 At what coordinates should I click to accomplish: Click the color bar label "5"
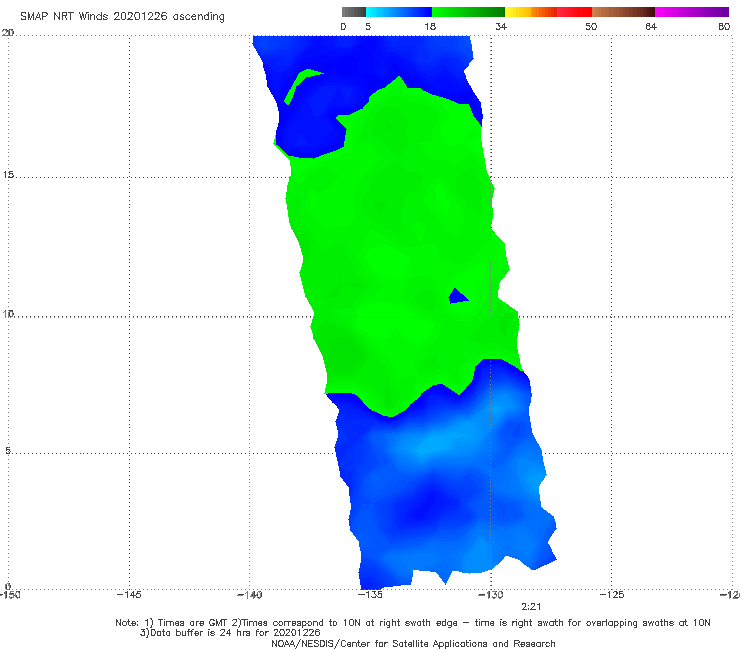[368, 26]
